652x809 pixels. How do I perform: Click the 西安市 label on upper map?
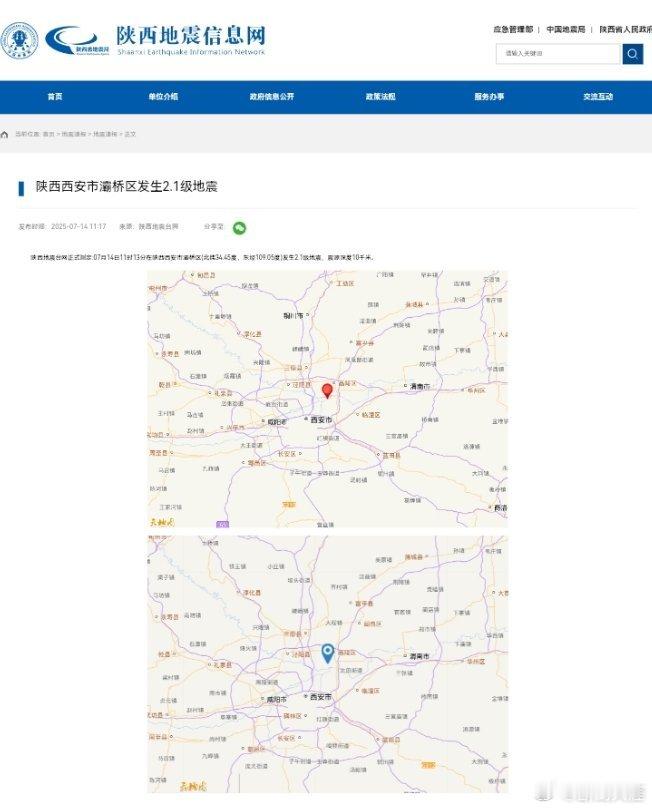point(321,420)
